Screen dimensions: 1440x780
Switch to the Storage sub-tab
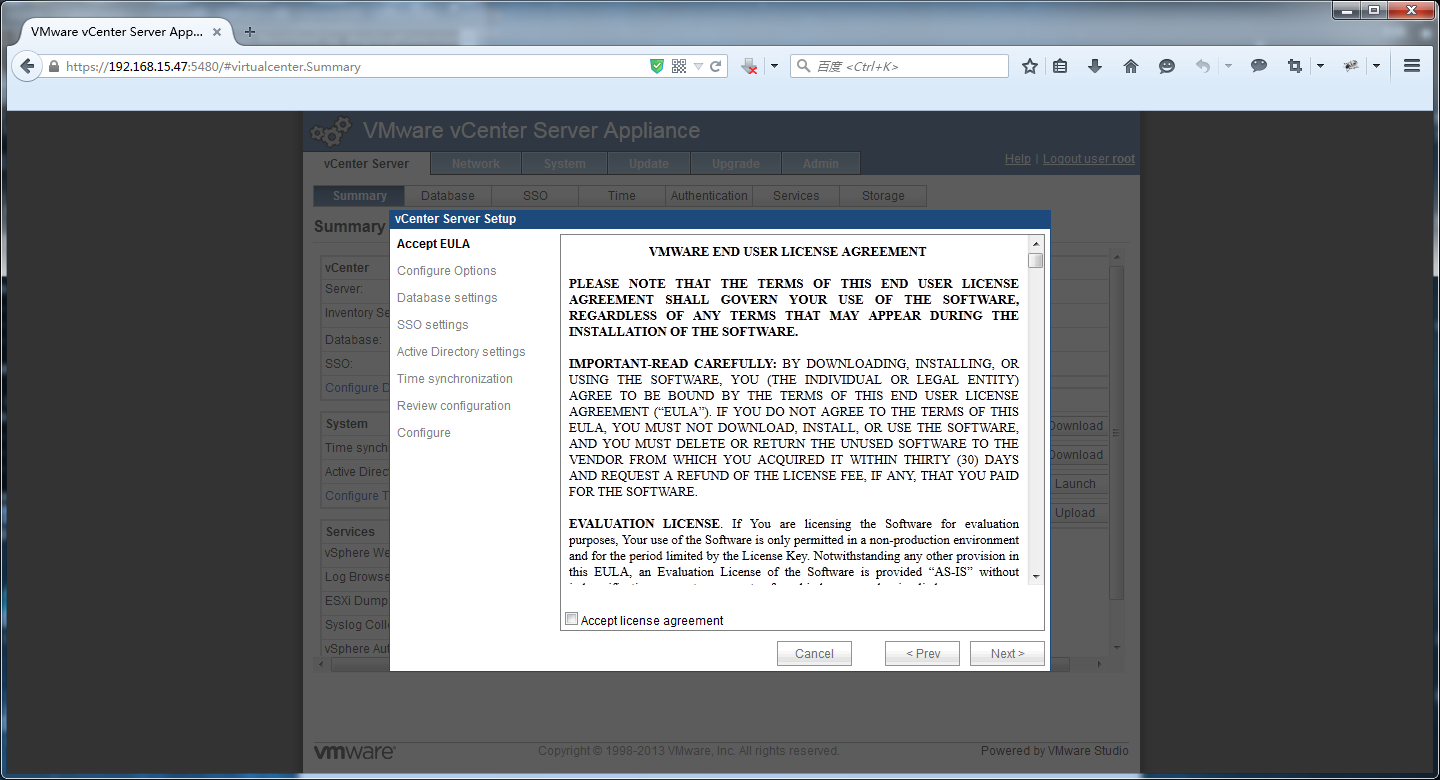click(x=883, y=196)
